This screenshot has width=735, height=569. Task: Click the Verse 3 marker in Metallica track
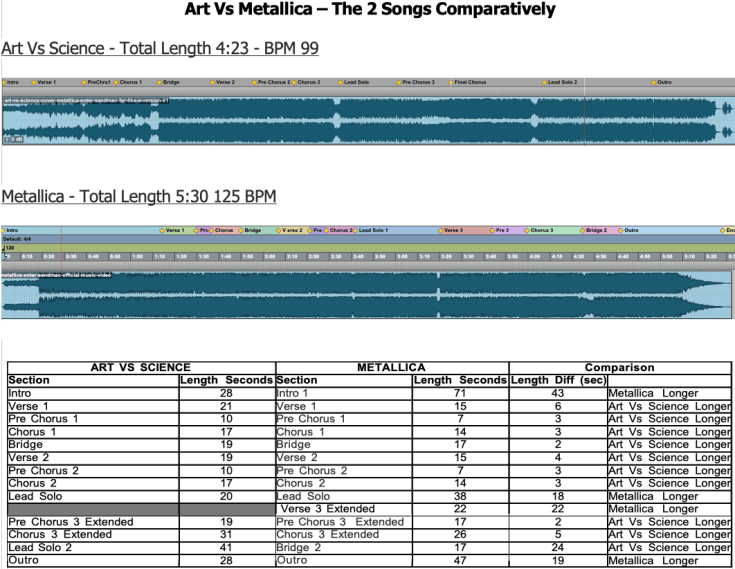440,230
